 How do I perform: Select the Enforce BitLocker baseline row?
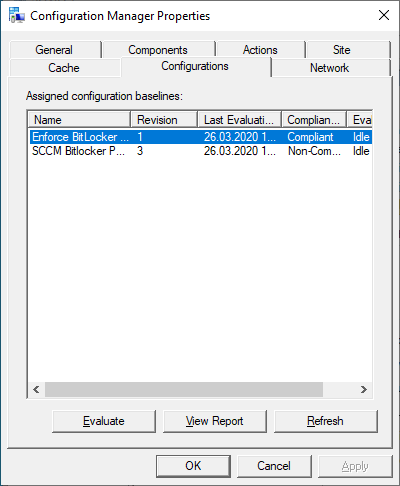(x=200, y=137)
